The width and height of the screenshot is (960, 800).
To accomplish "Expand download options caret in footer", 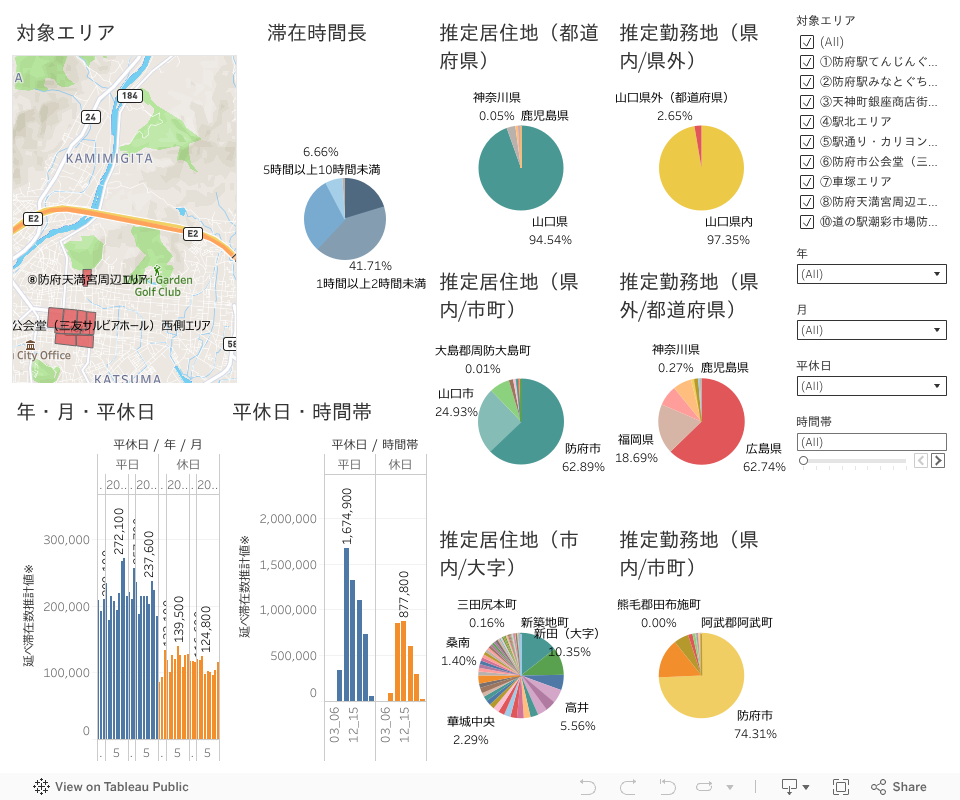I will 806,787.
